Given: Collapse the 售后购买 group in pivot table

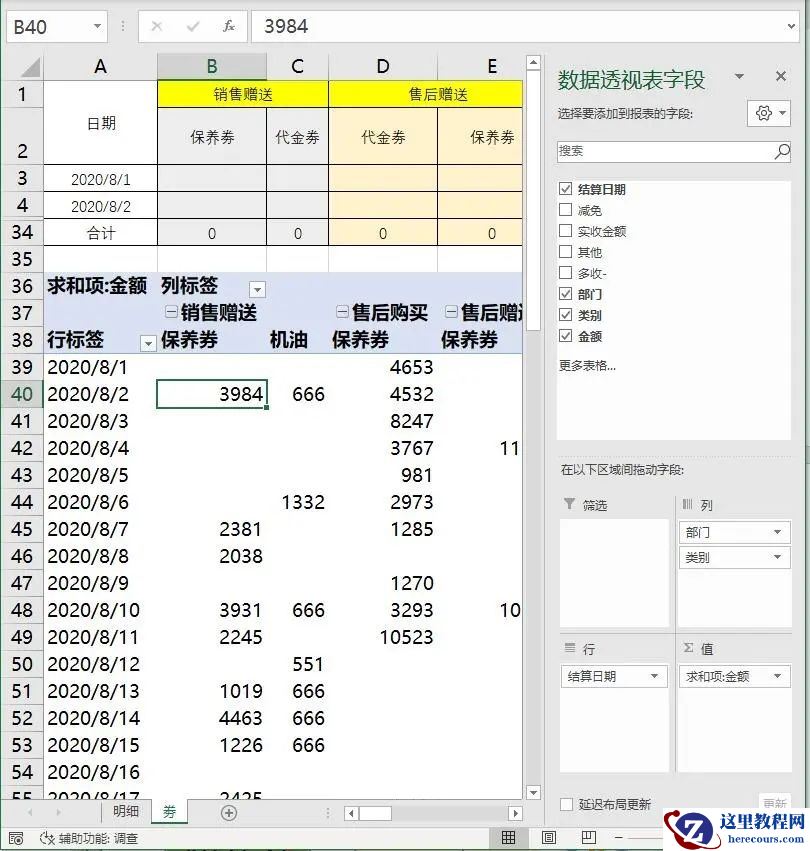Looking at the screenshot, I should (342, 312).
